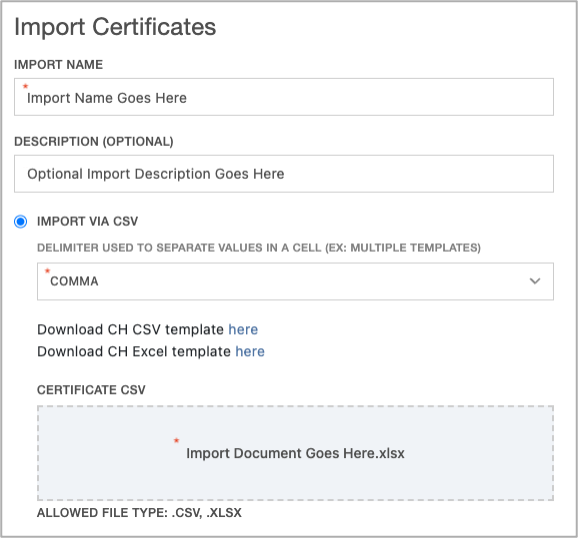
Task: Click into the Import Name field
Action: coord(283,97)
